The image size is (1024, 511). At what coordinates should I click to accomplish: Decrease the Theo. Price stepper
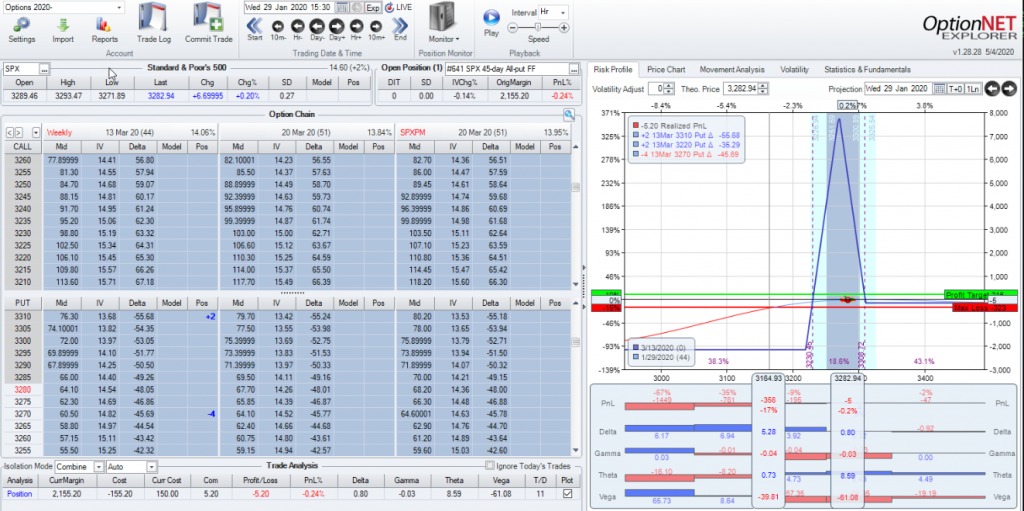tap(765, 91)
